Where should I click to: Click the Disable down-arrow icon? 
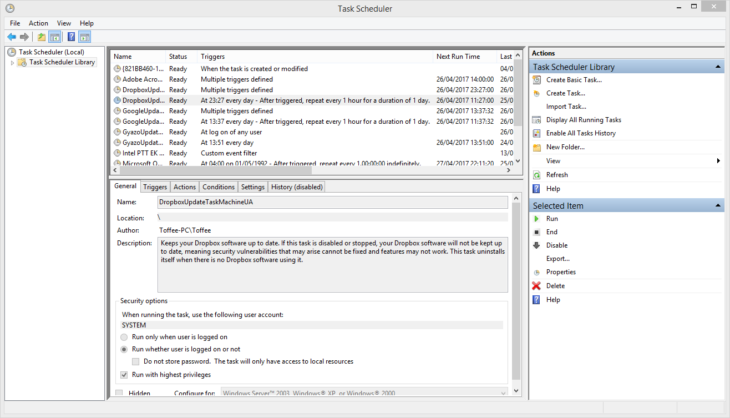536,245
